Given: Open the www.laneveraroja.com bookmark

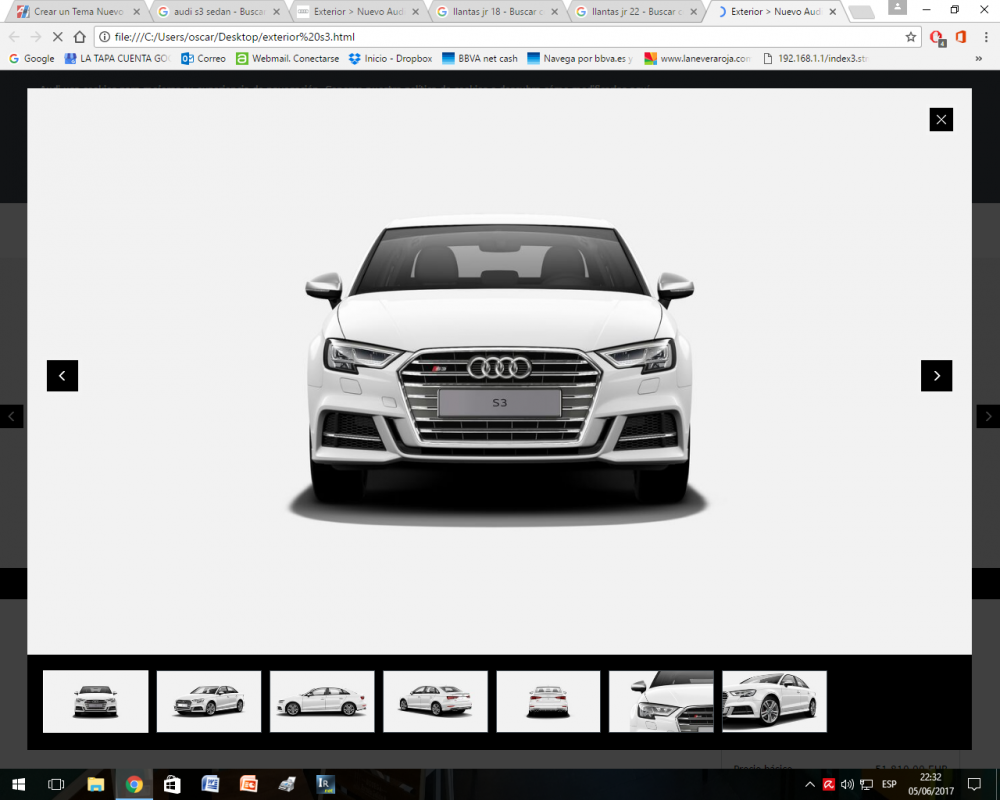Looking at the screenshot, I should click(697, 59).
